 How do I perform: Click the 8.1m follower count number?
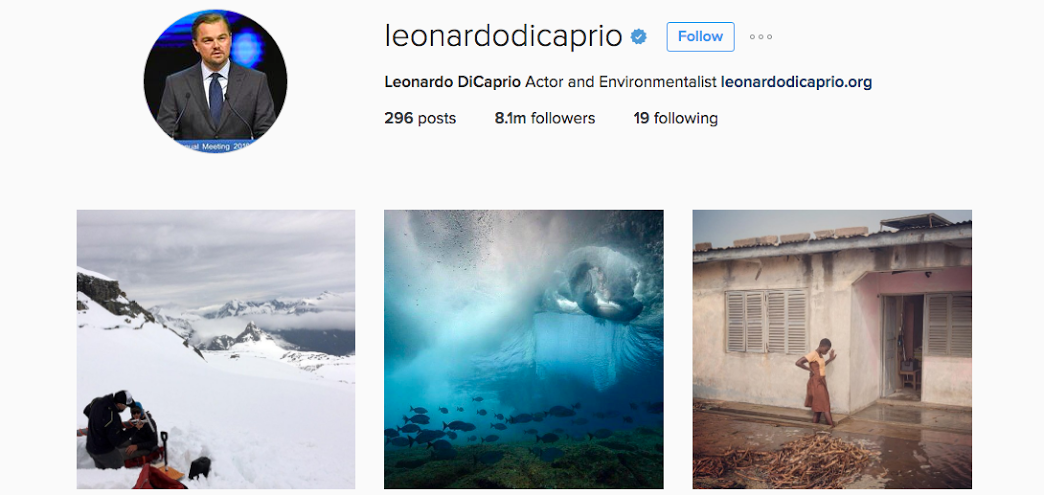(510, 119)
